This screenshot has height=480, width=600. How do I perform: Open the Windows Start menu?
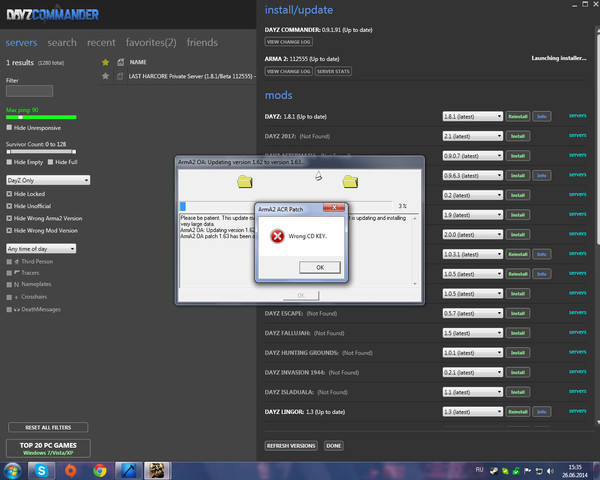coord(12,470)
